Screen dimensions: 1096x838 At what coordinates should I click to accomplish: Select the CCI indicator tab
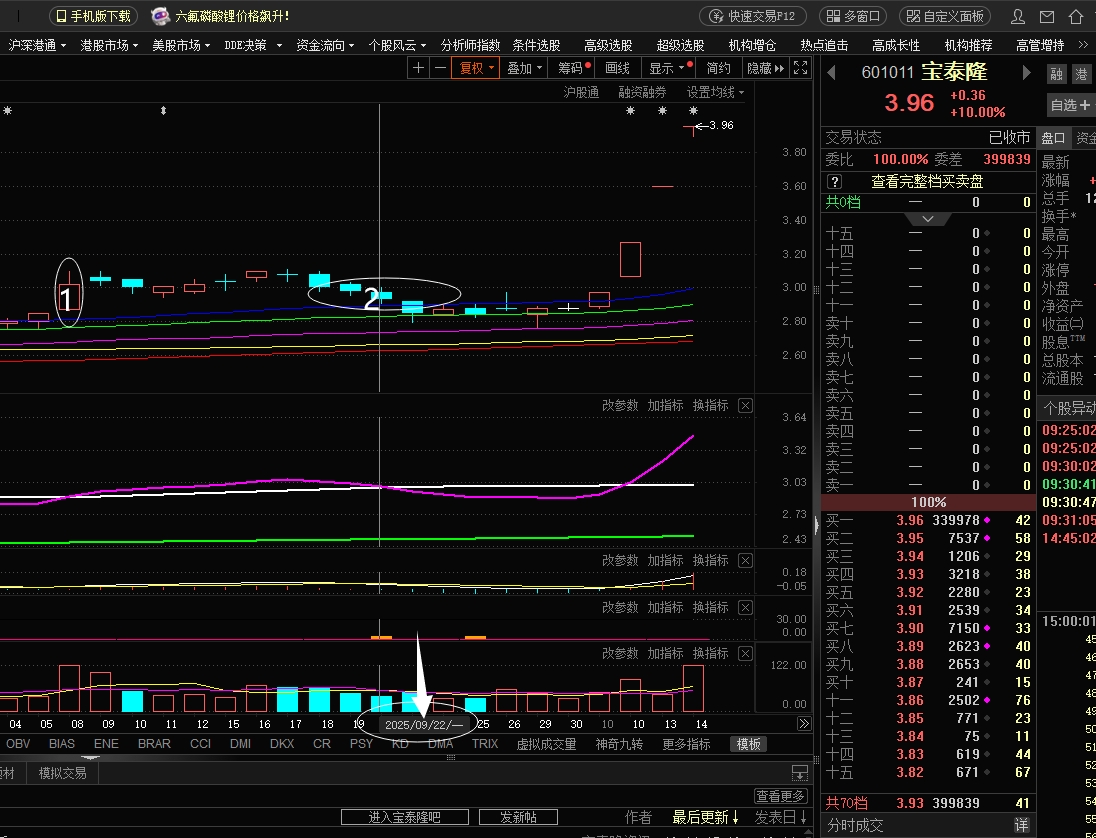coord(201,744)
